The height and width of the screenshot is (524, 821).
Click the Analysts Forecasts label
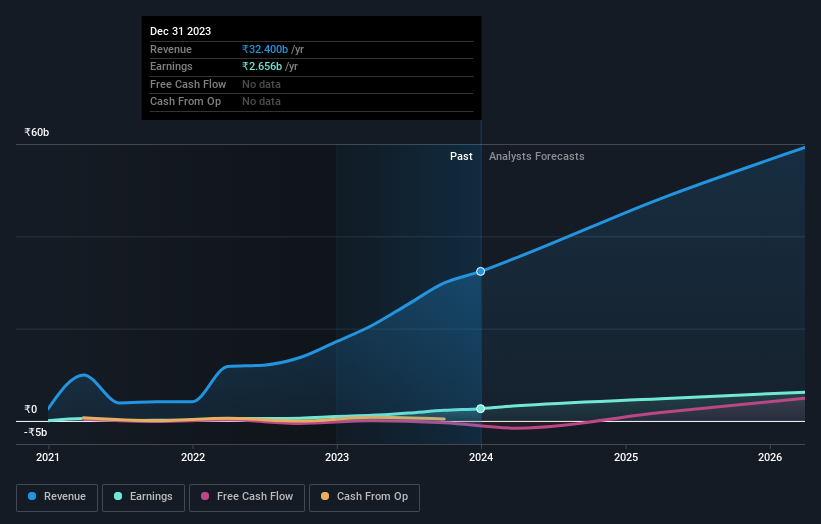tap(537, 157)
